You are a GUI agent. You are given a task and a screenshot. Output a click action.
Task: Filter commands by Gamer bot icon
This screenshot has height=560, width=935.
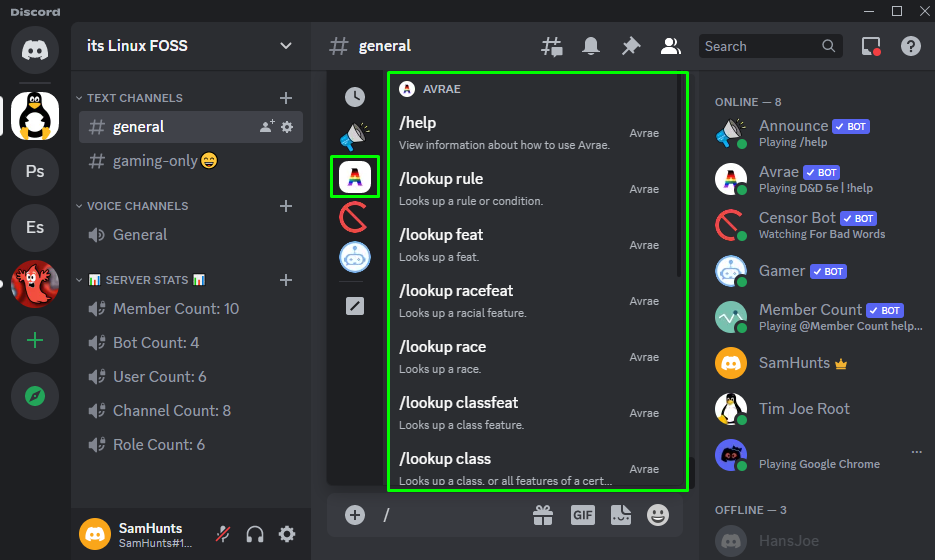point(355,257)
